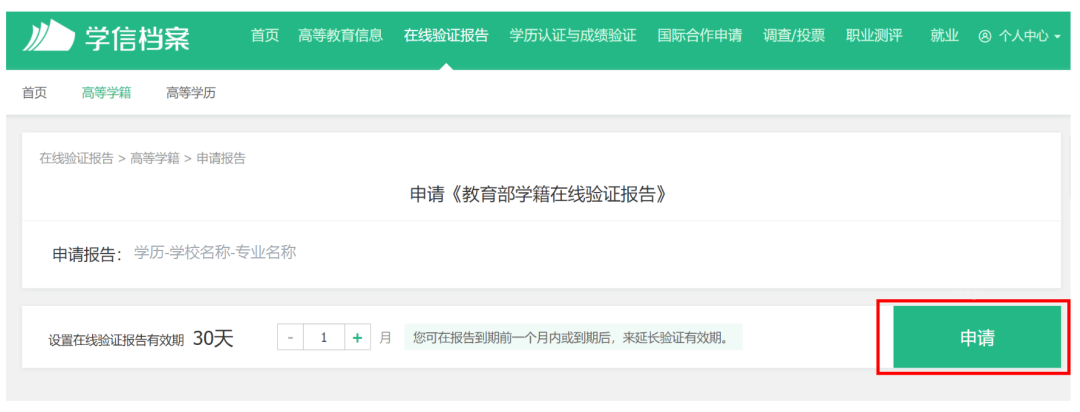Expand the 个人中心 dropdown arrow

(1057, 37)
